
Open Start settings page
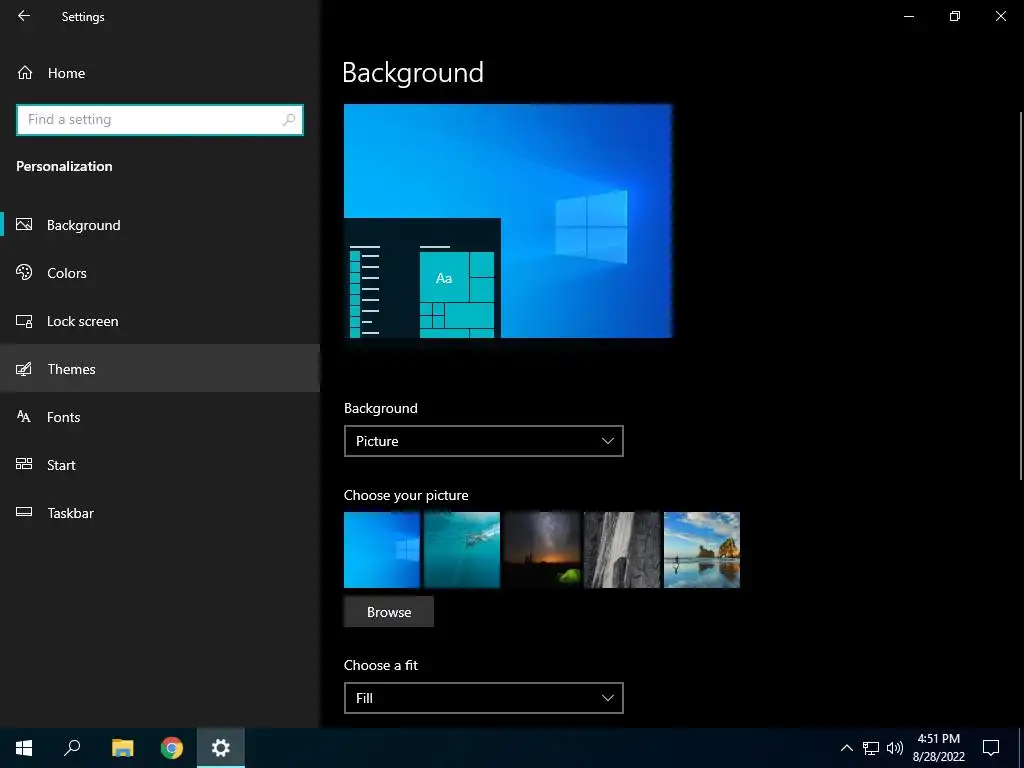coord(160,464)
